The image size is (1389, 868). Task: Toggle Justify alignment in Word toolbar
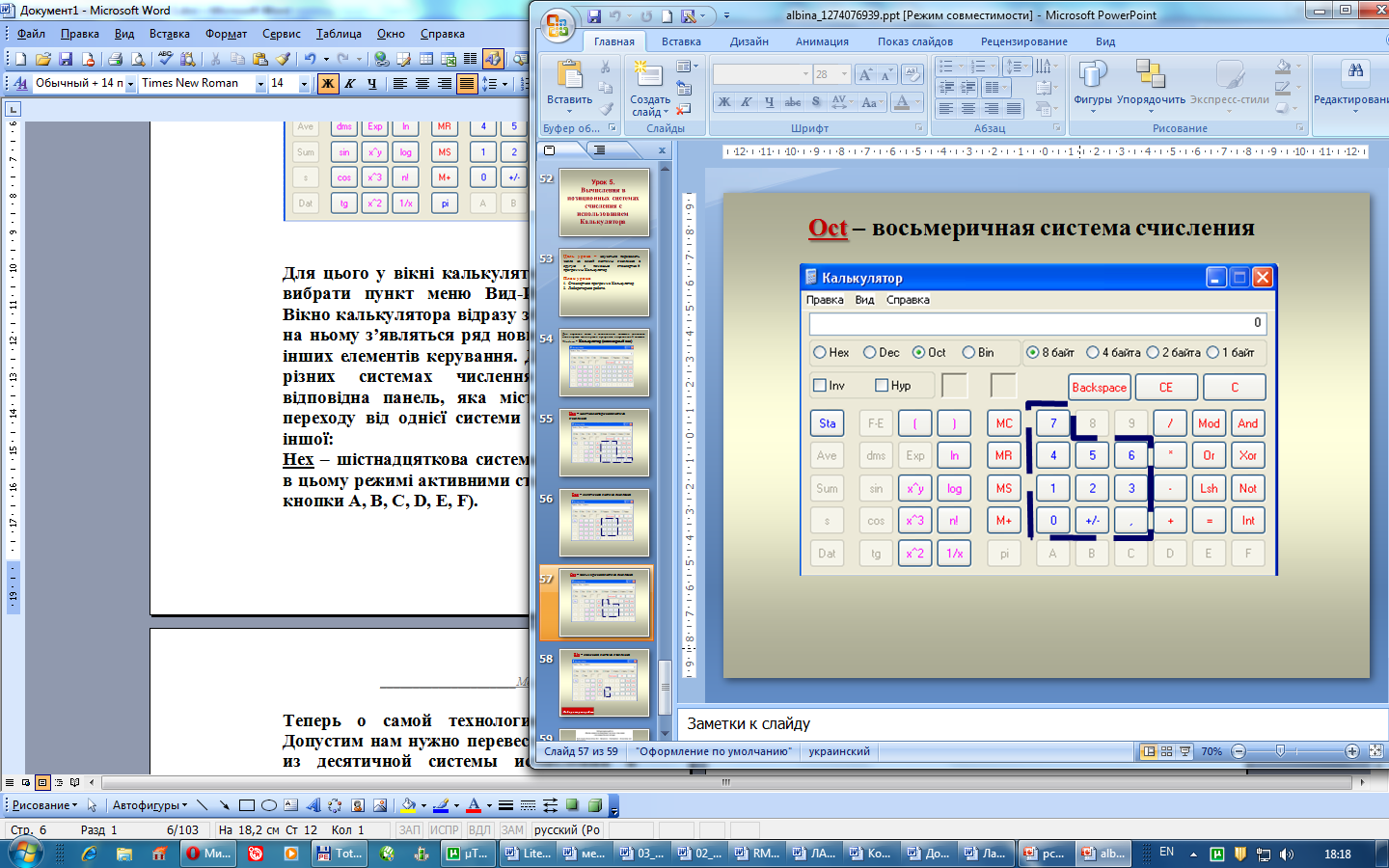(467, 84)
